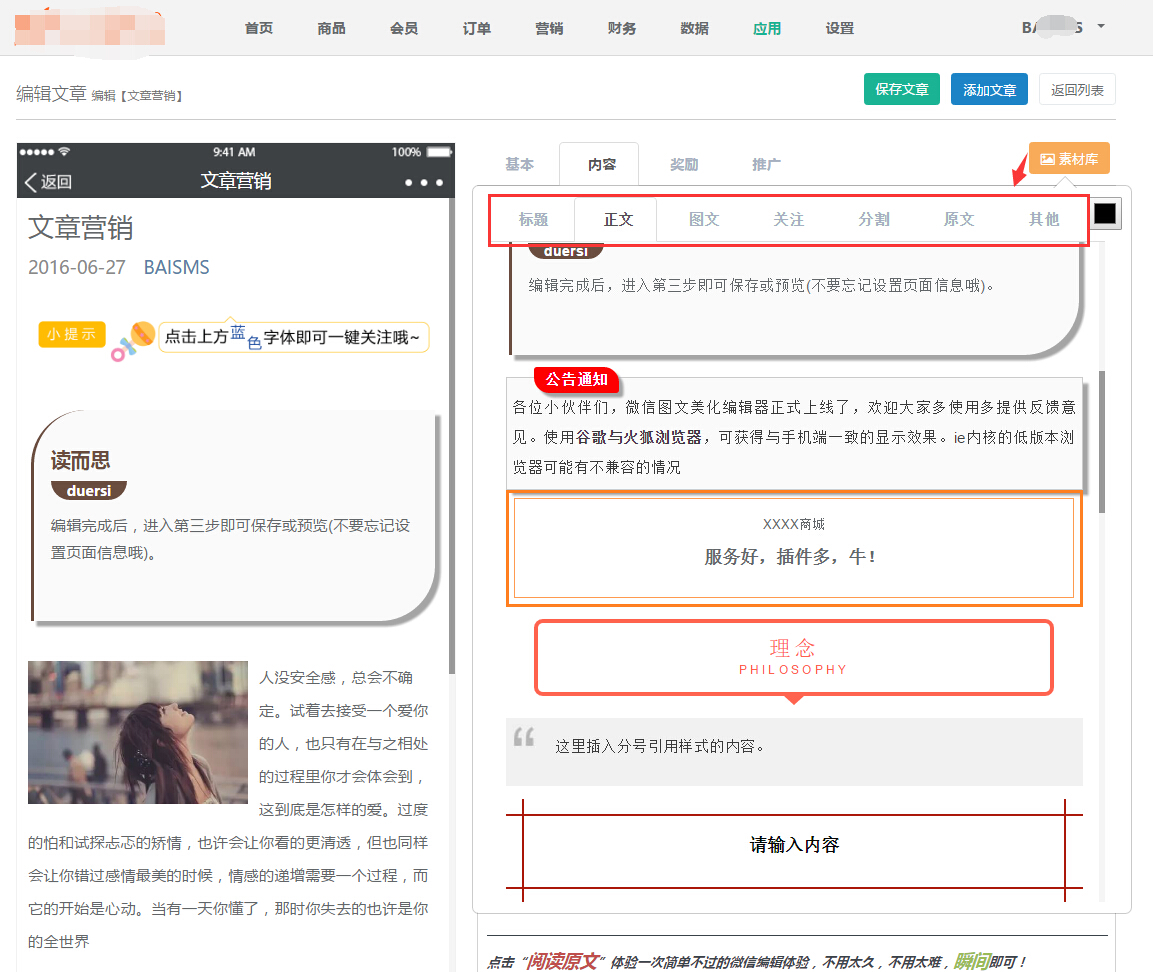This screenshot has width=1153, height=972.
Task: Click the template list vertical scrollbar
Action: point(1102,440)
